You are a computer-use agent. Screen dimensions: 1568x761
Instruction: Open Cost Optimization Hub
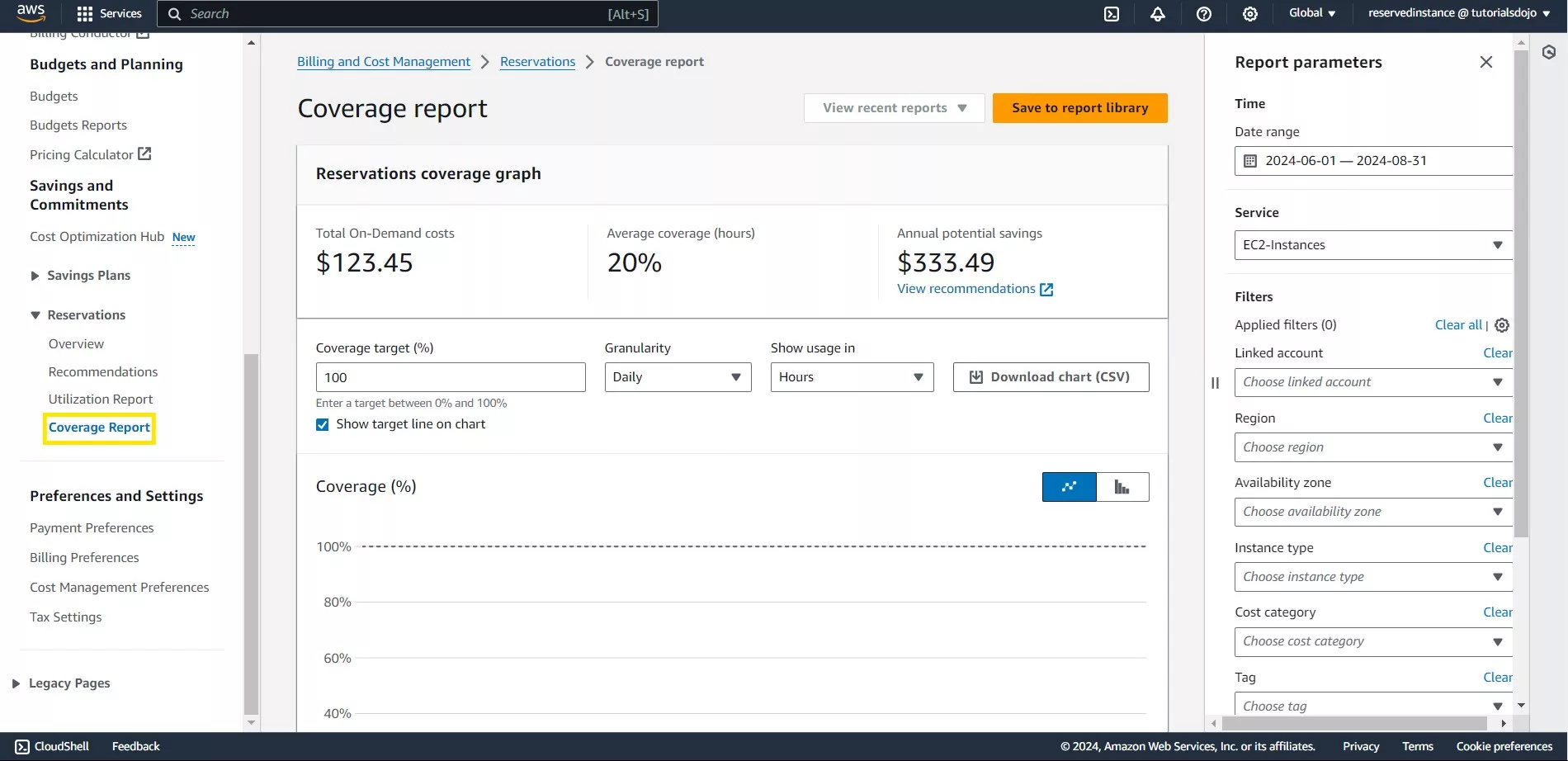(x=97, y=237)
